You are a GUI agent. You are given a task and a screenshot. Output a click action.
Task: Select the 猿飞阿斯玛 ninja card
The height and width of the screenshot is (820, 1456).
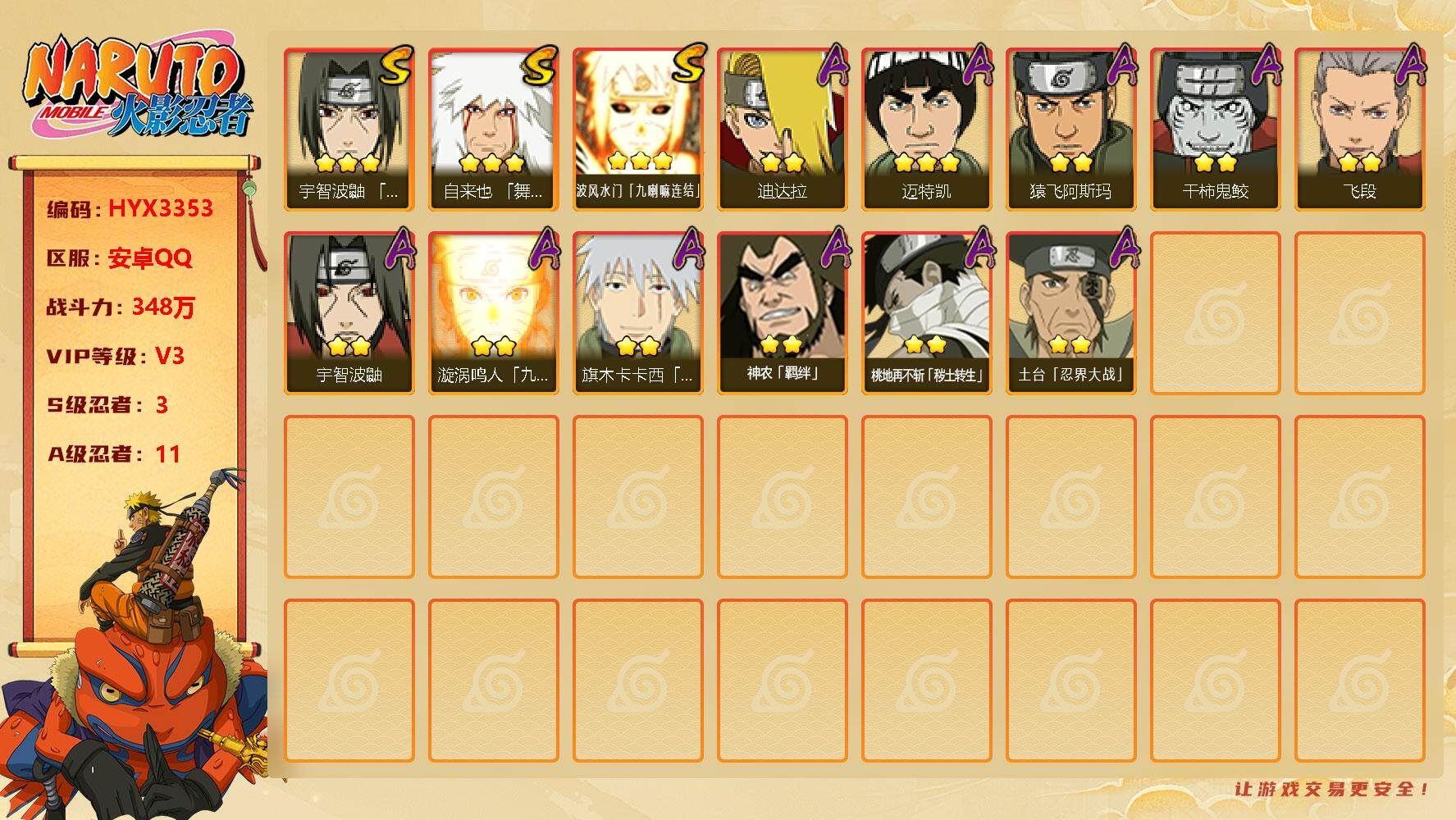(x=1070, y=130)
